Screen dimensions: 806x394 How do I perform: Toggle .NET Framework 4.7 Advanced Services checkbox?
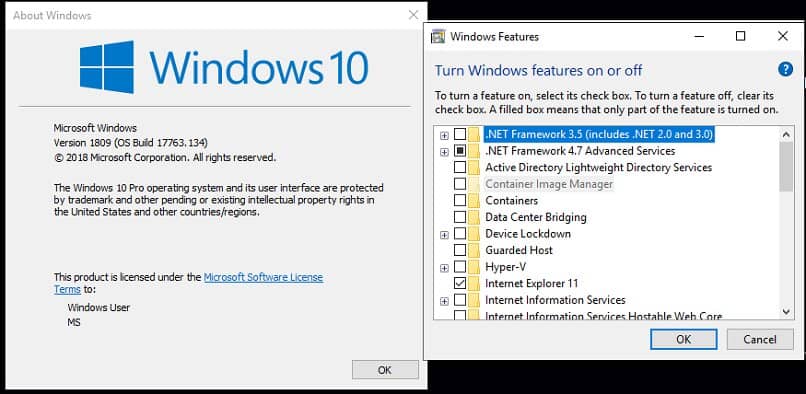(x=460, y=151)
